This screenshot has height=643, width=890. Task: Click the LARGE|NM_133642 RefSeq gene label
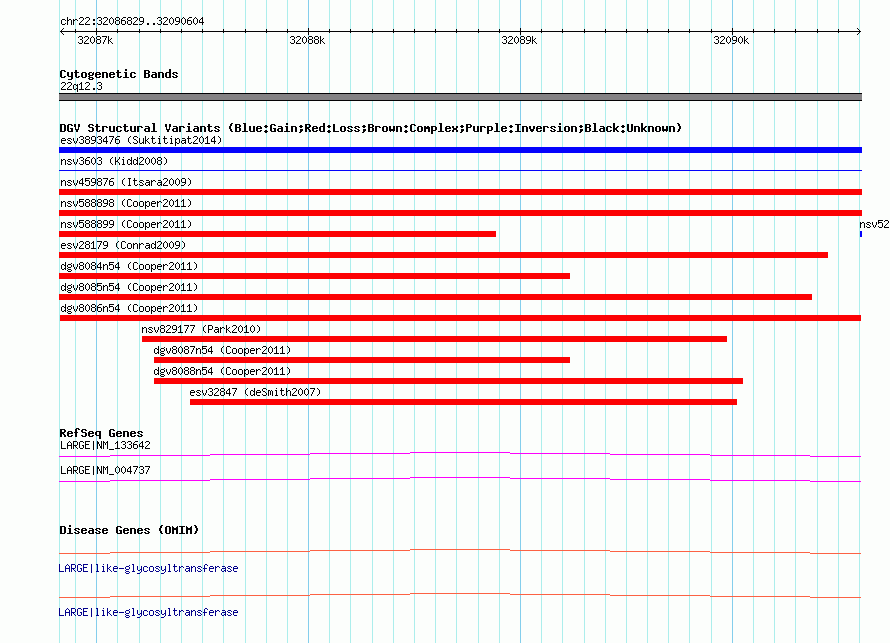click(105, 445)
